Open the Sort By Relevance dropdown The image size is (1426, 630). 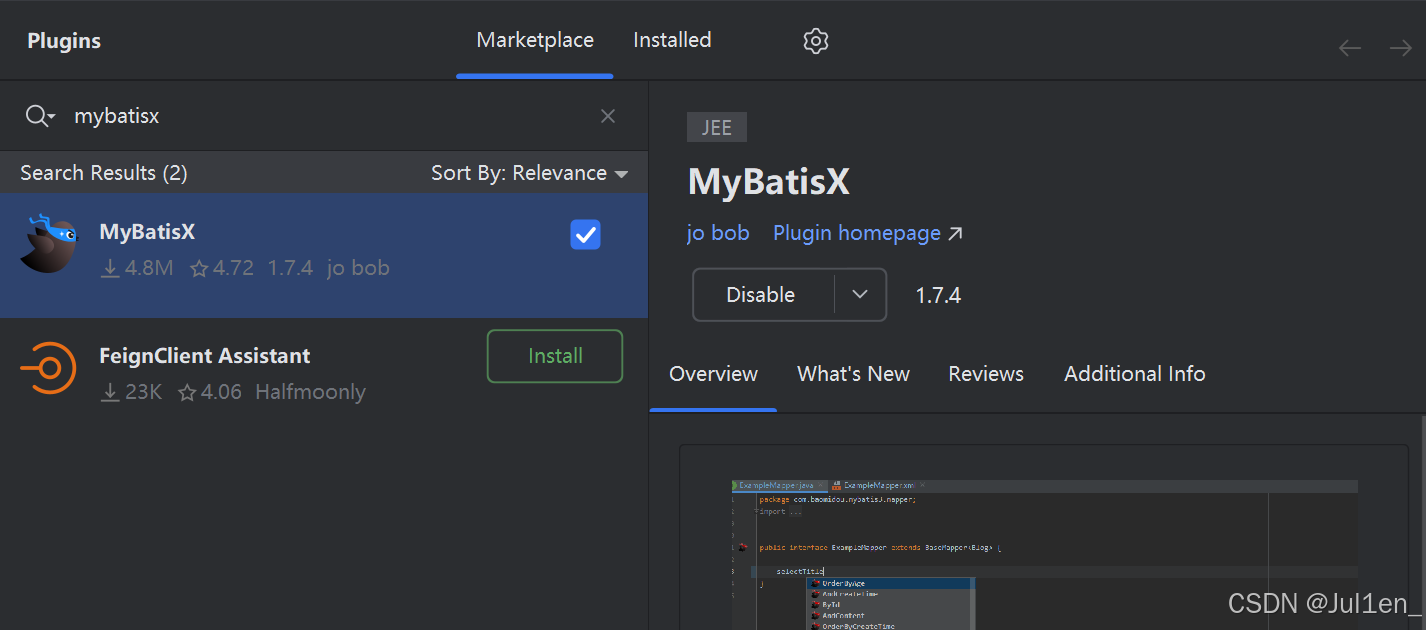coord(529,173)
